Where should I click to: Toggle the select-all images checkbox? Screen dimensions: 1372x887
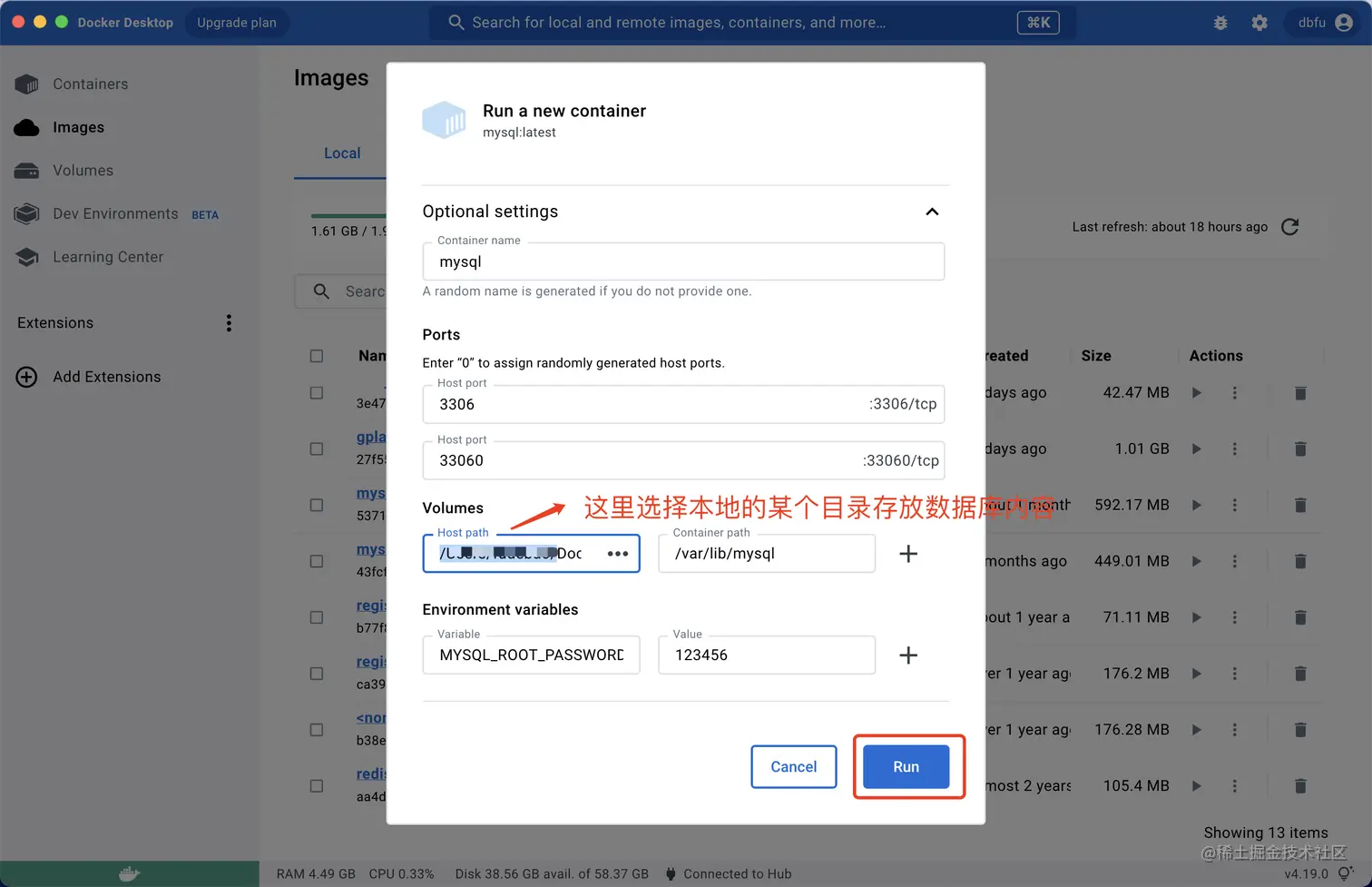pyautogui.click(x=317, y=356)
